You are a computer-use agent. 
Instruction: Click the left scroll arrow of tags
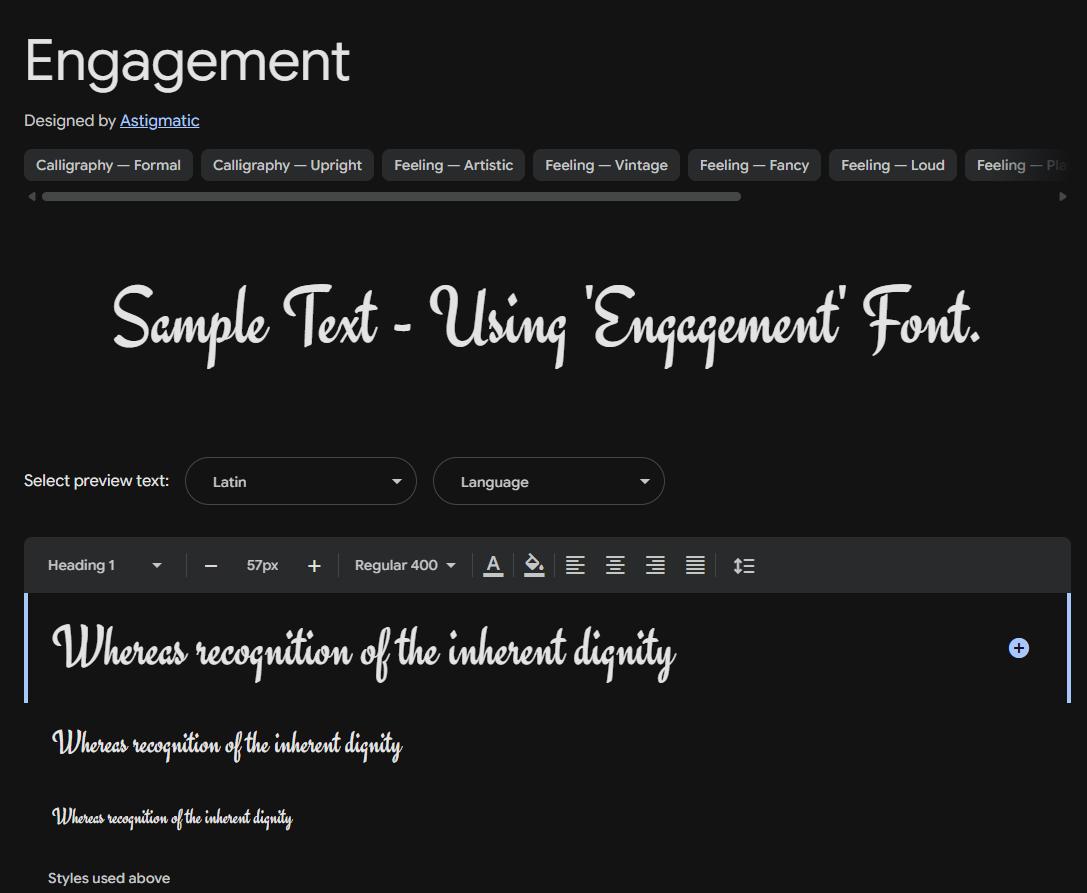(x=32, y=197)
